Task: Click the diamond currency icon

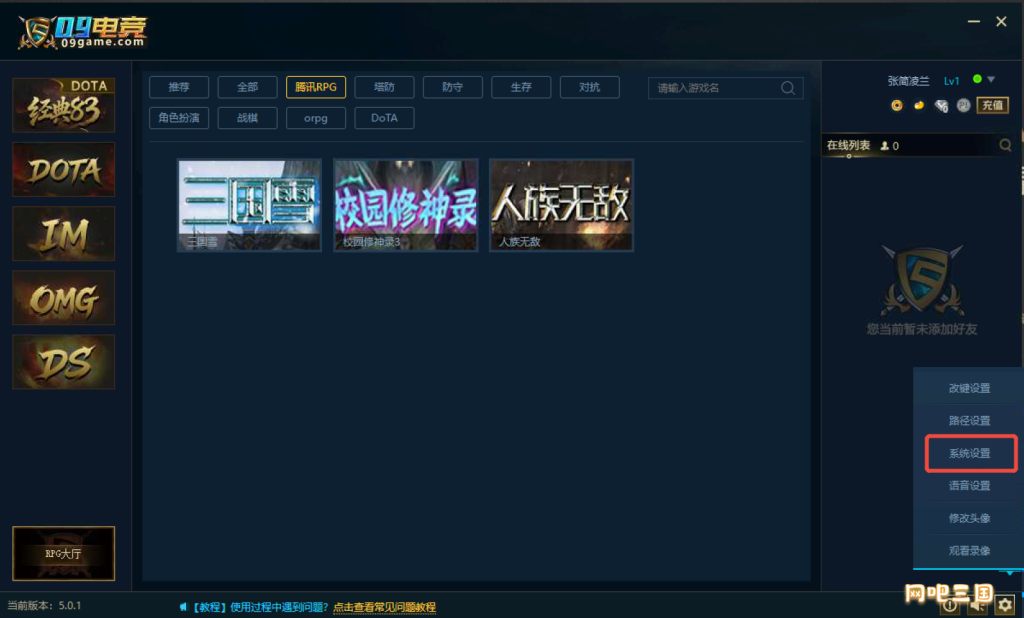Action: [x=941, y=105]
